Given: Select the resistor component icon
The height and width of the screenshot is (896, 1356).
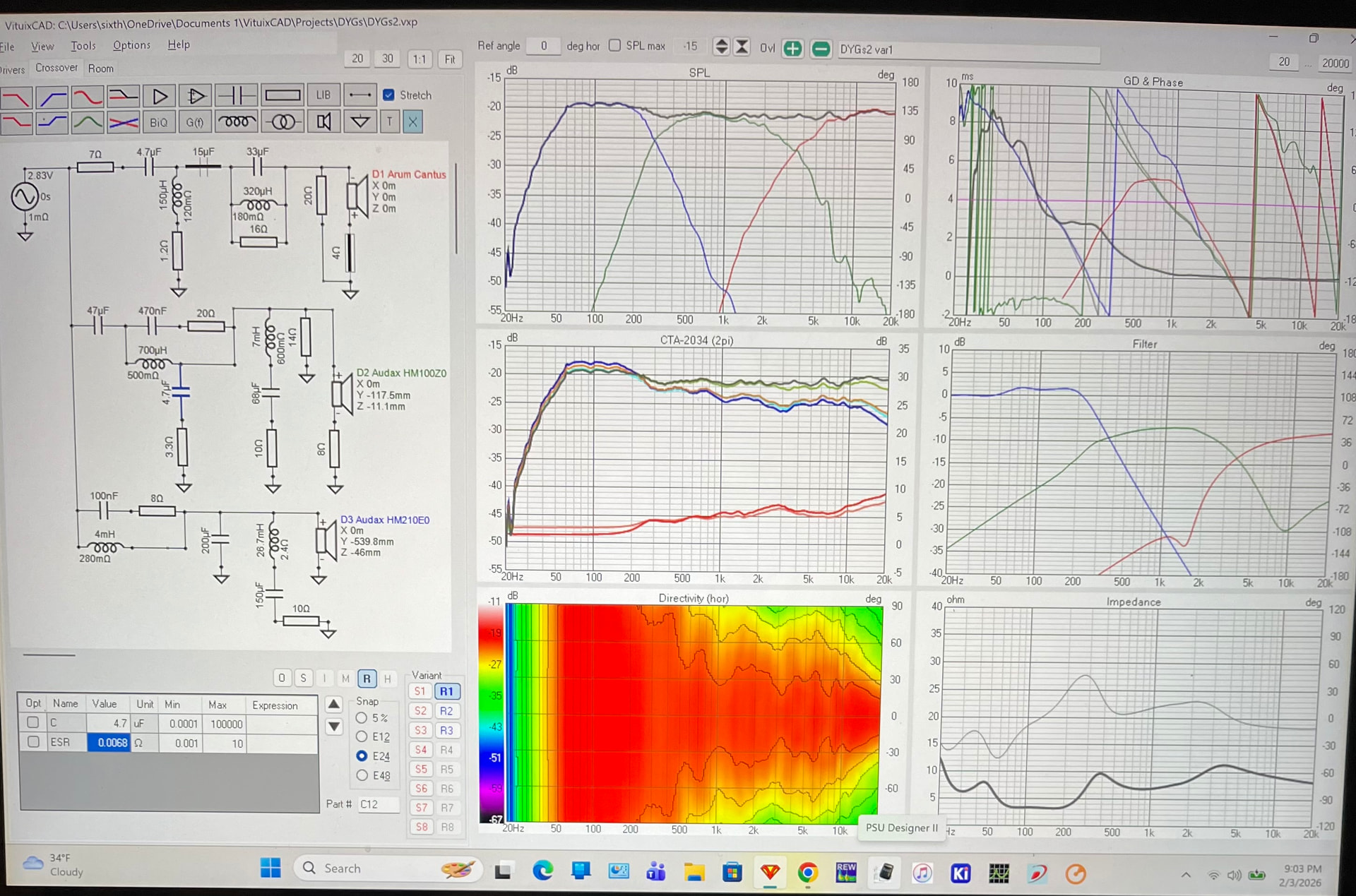Looking at the screenshot, I should click(282, 95).
